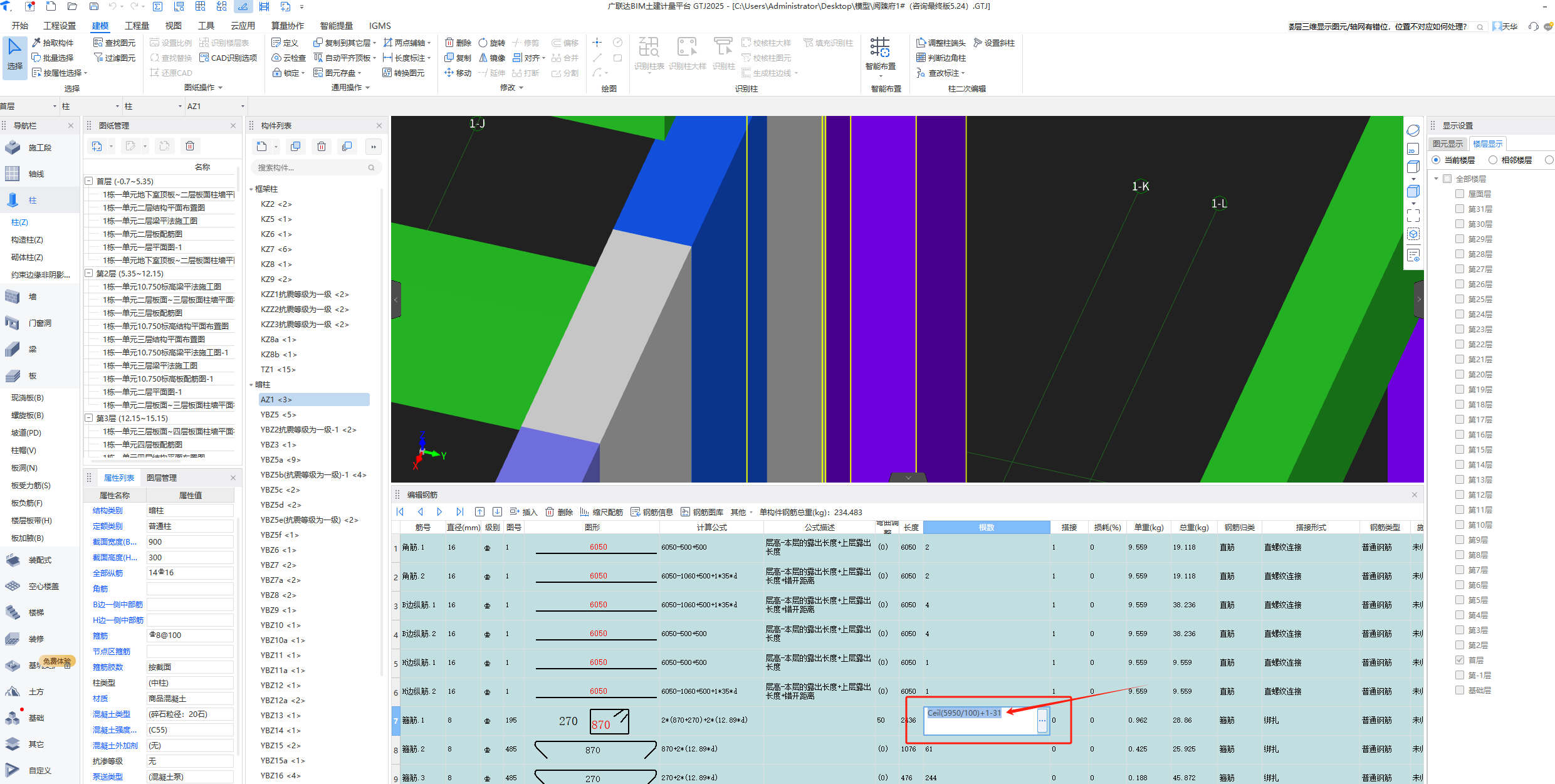Screen dimensions: 1555x784
Task: Check the 第31层 floor checkbox
Action: pyautogui.click(x=1460, y=209)
